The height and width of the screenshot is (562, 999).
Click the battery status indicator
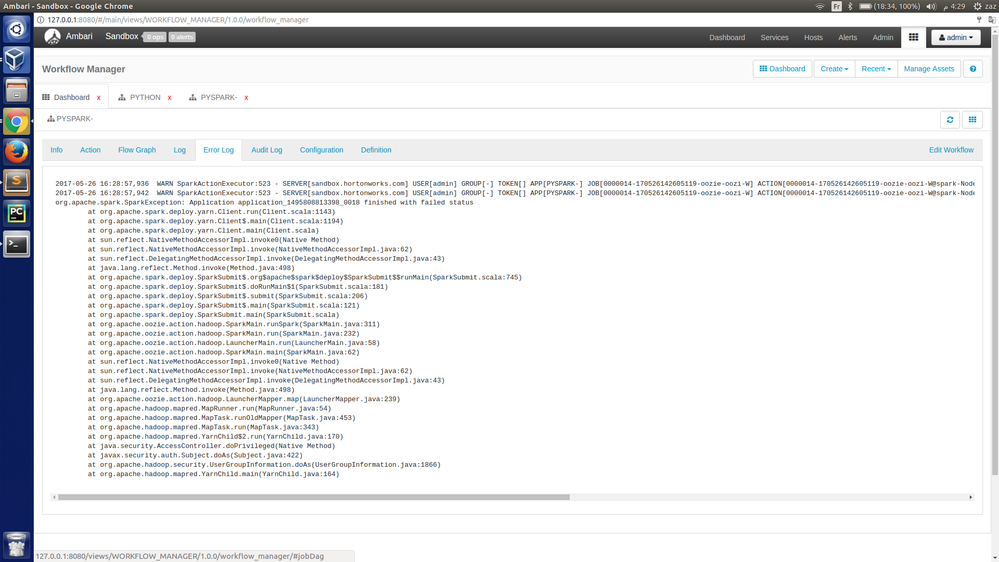pyautogui.click(x=889, y=6)
